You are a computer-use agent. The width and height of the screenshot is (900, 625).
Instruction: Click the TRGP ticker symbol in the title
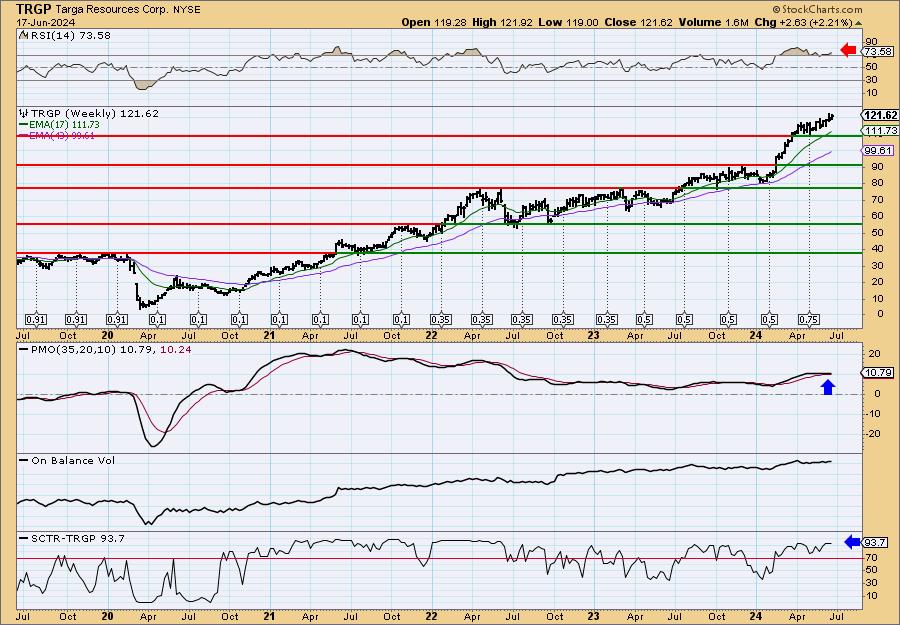point(33,9)
